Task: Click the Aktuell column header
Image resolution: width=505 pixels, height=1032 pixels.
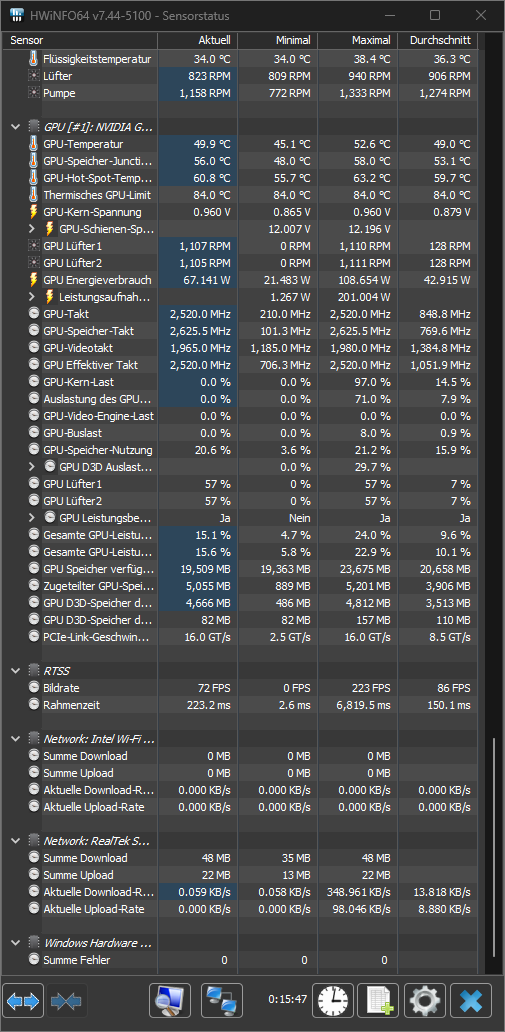Action: click(x=198, y=41)
